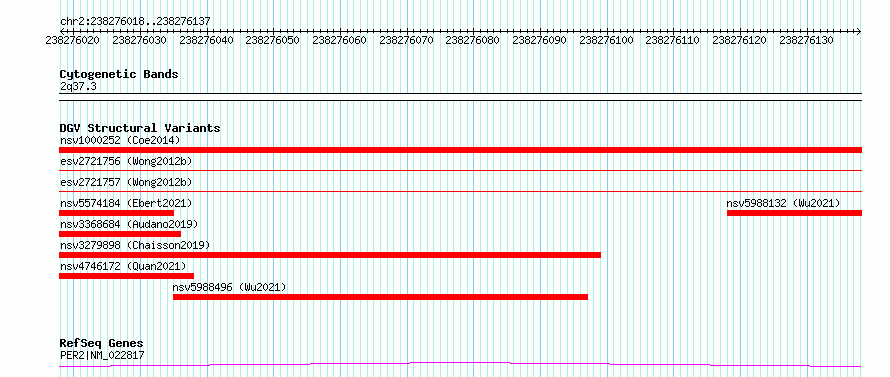Click the red bar under nsv5988496
The image size is (890, 377).
coord(380,297)
